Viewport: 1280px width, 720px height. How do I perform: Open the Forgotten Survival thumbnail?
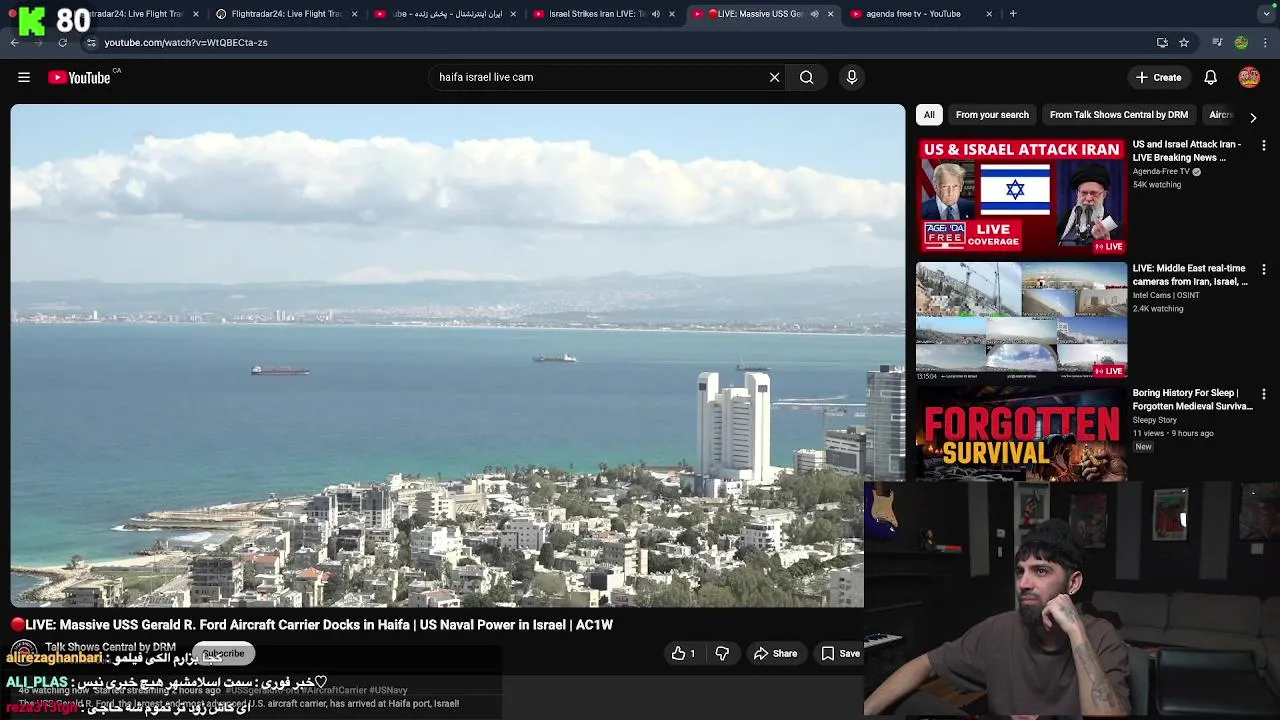[1021, 435]
